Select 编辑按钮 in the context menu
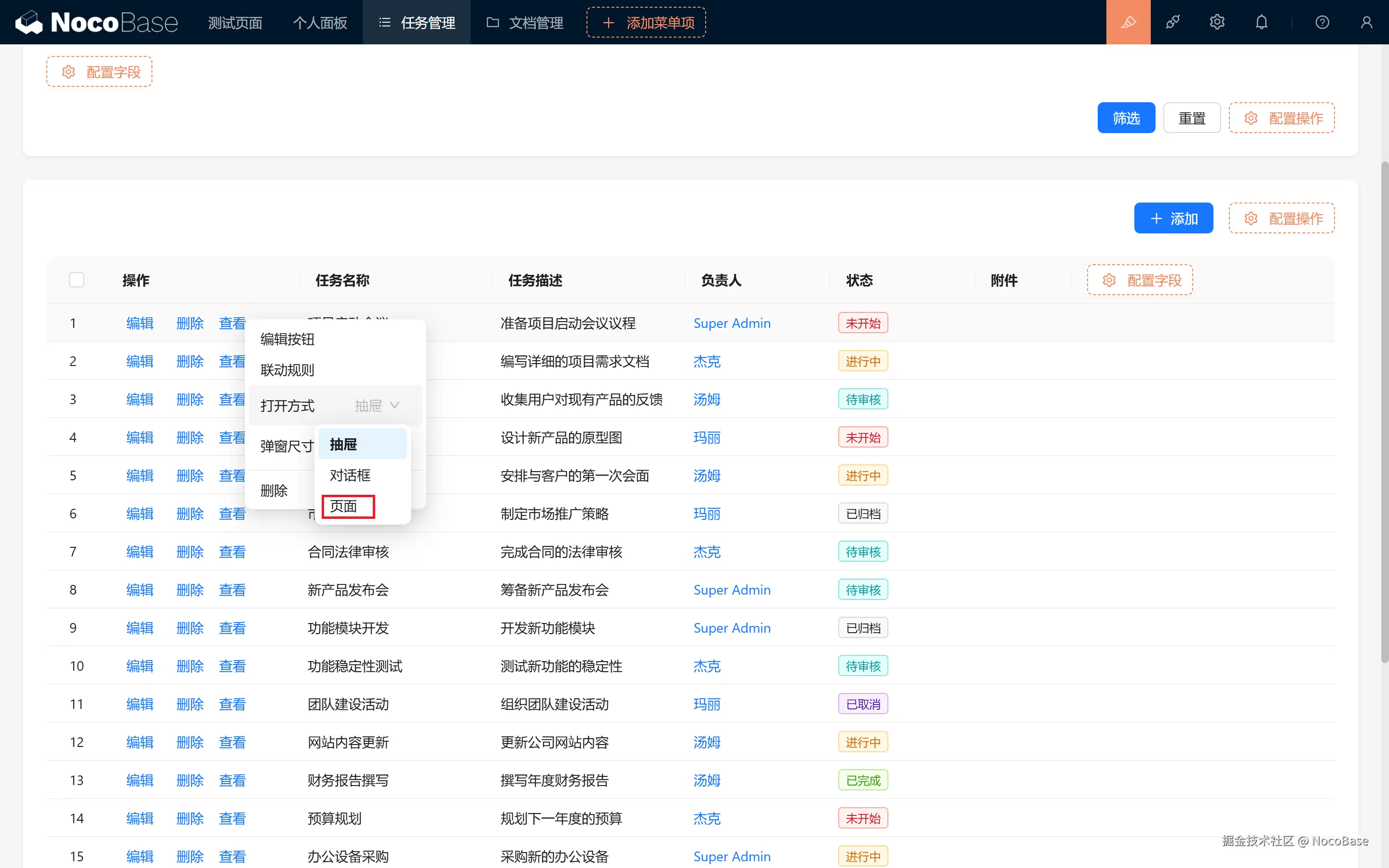 point(287,339)
